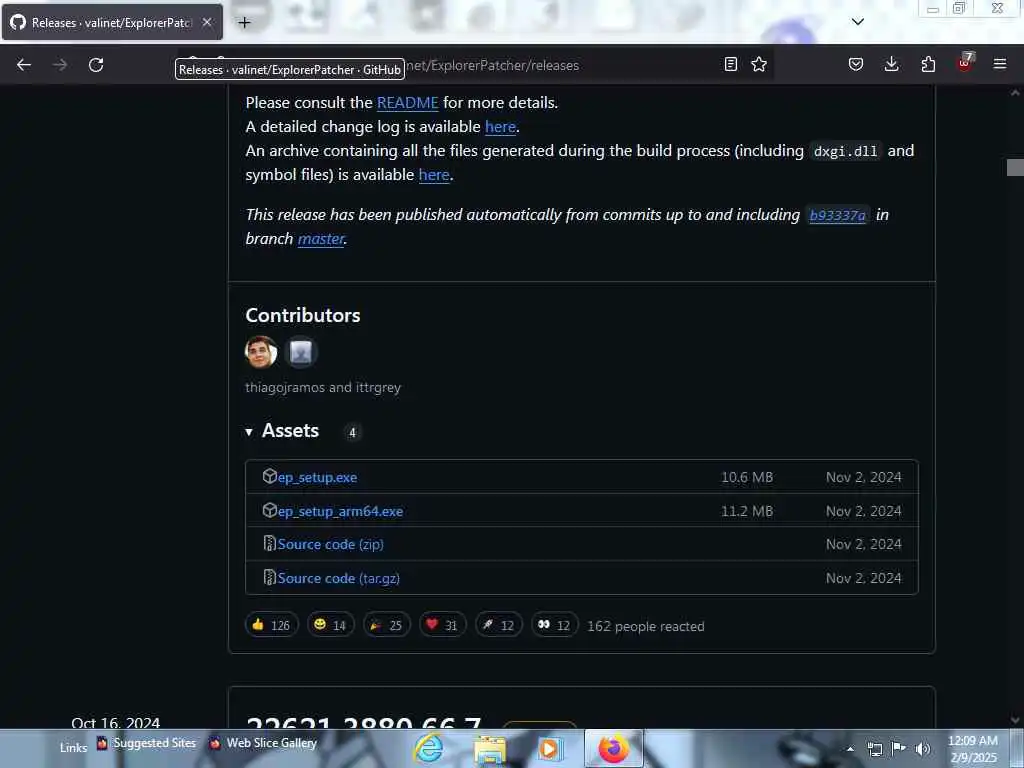Screen dimensions: 1024x768
Task: Open the volume speaker icon
Action: pos(923,749)
